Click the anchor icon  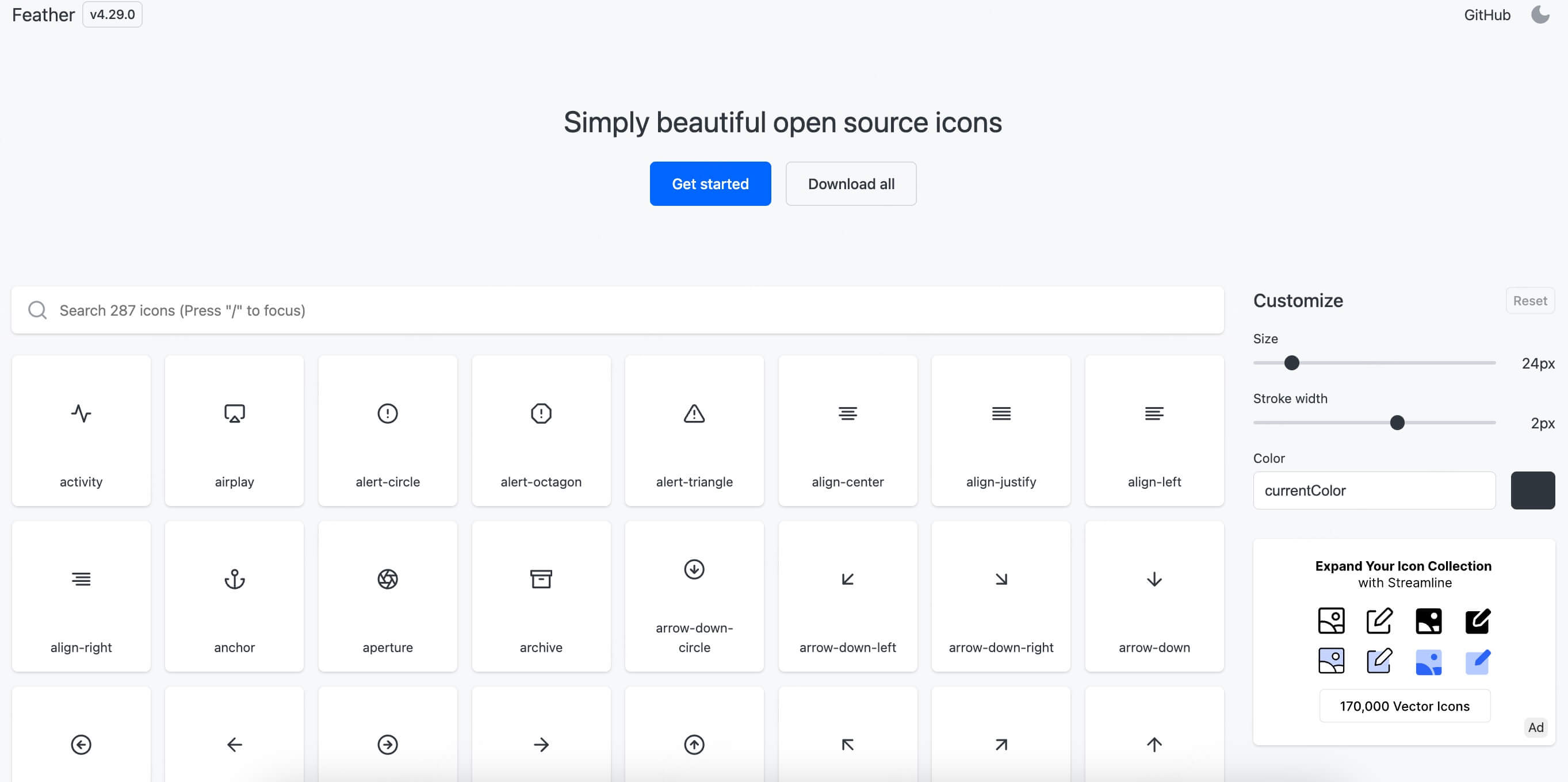click(x=234, y=596)
